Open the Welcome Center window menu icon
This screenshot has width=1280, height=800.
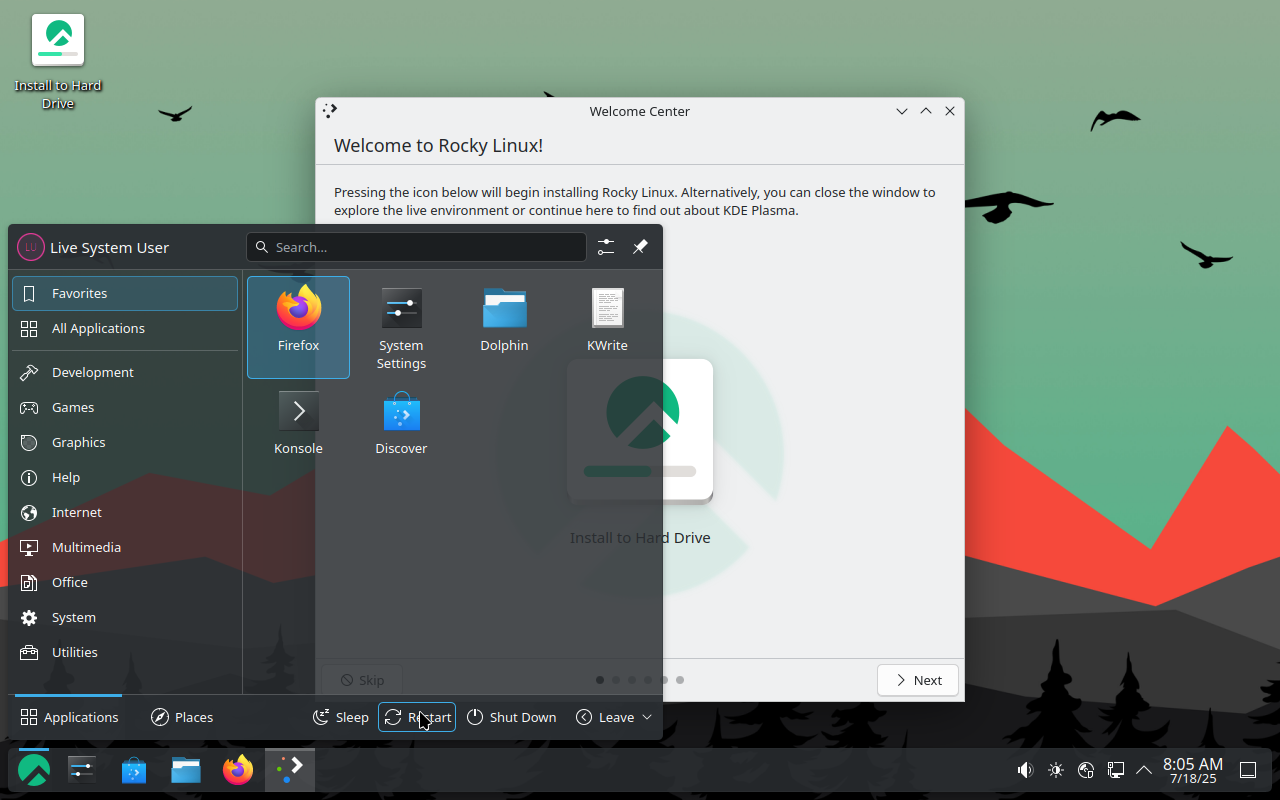click(331, 111)
